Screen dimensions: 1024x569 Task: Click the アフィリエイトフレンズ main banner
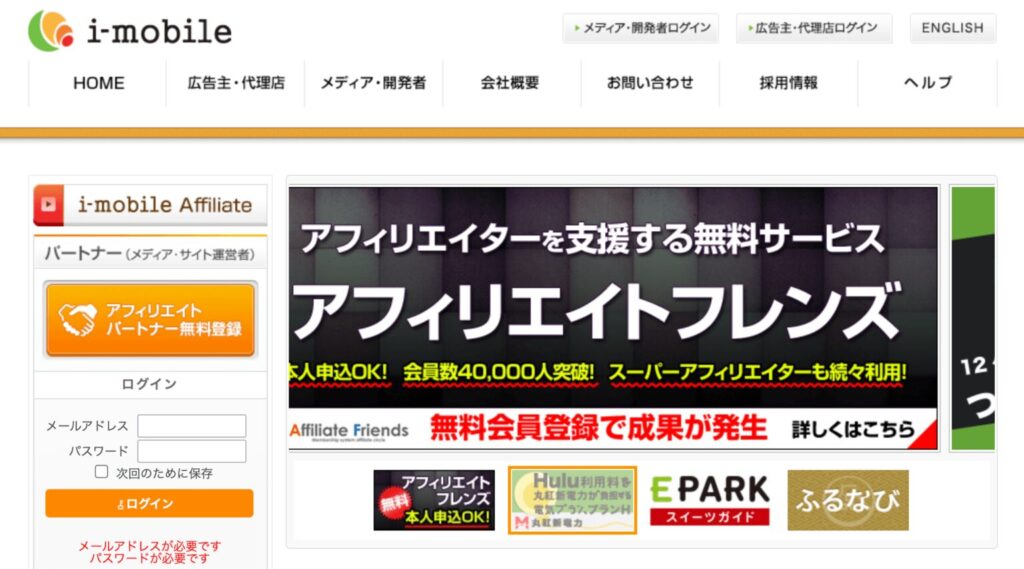[x=613, y=318]
